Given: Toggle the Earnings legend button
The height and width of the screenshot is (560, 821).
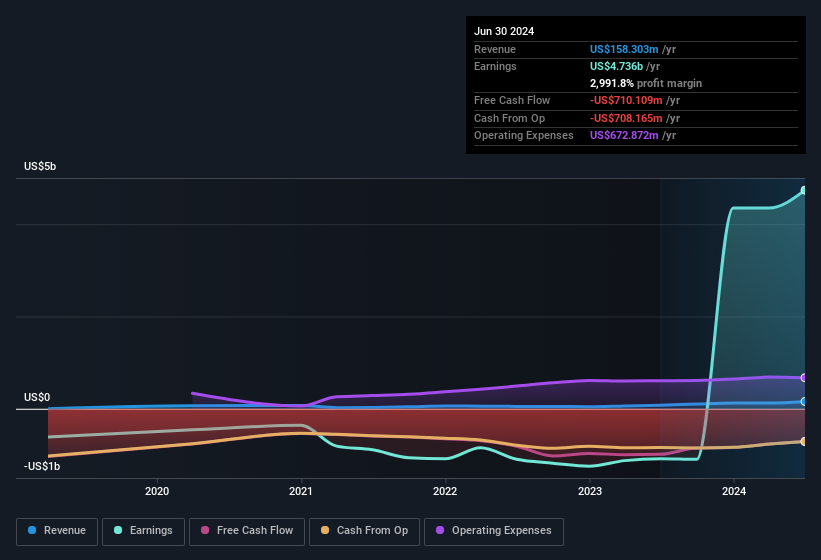Looking at the screenshot, I should [143, 532].
